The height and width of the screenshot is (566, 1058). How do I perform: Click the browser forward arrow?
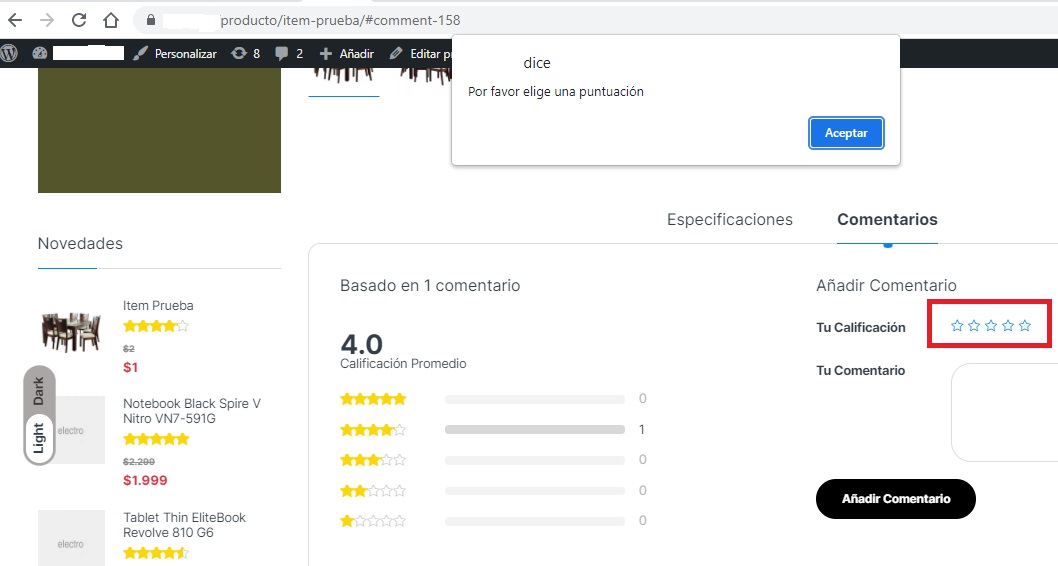47,20
